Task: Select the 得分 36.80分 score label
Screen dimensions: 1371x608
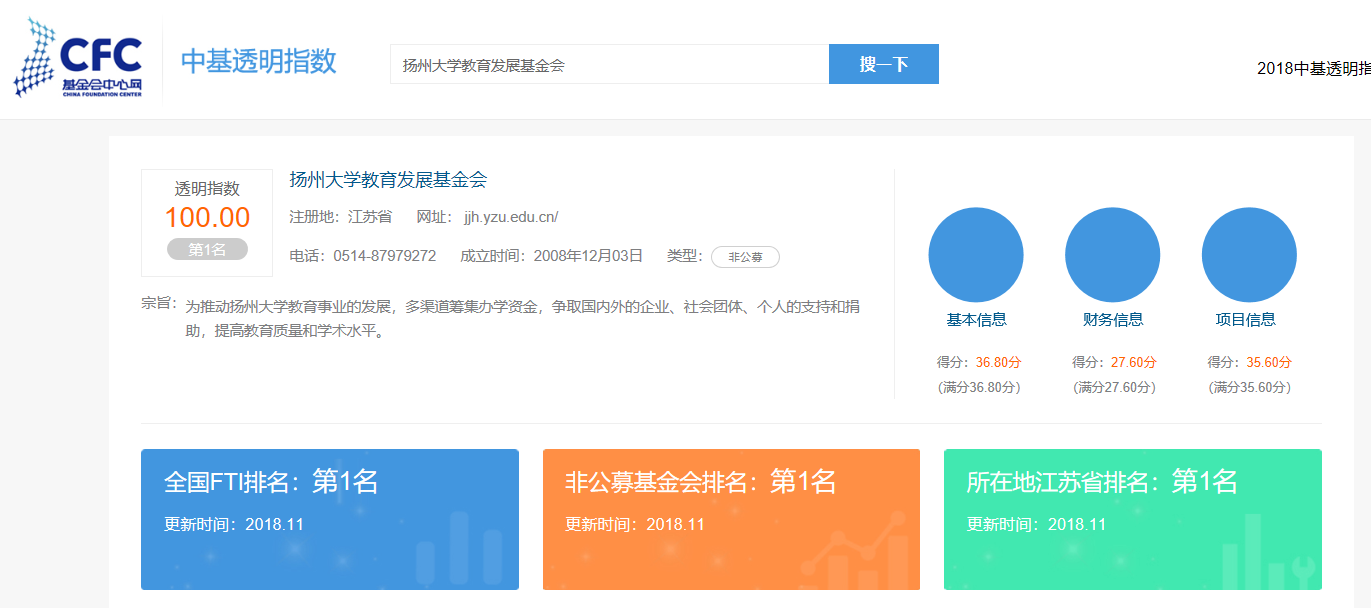Action: coord(975,362)
